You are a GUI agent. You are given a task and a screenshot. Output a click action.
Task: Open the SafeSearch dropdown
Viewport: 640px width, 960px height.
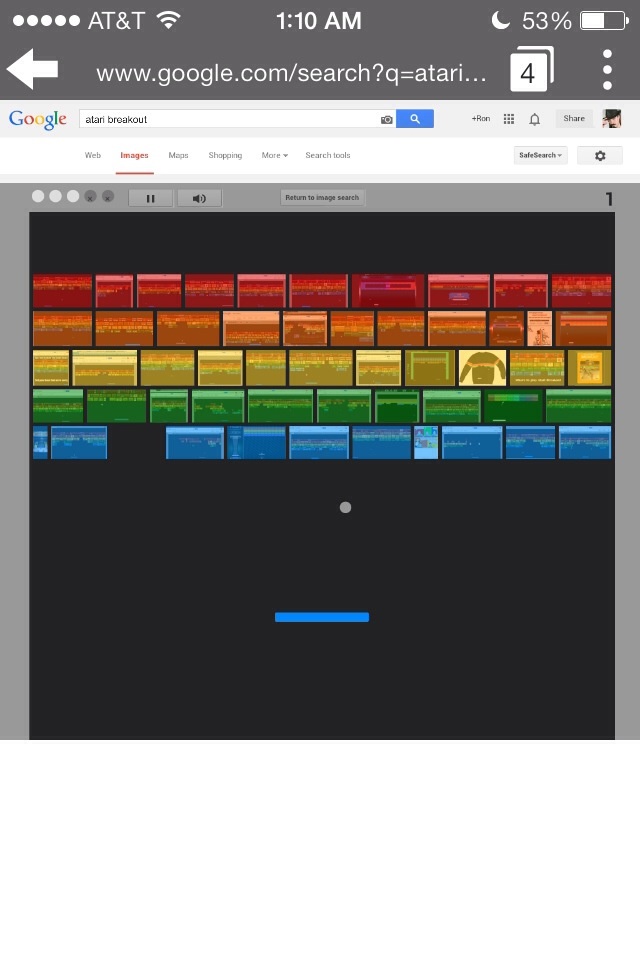(x=540, y=155)
